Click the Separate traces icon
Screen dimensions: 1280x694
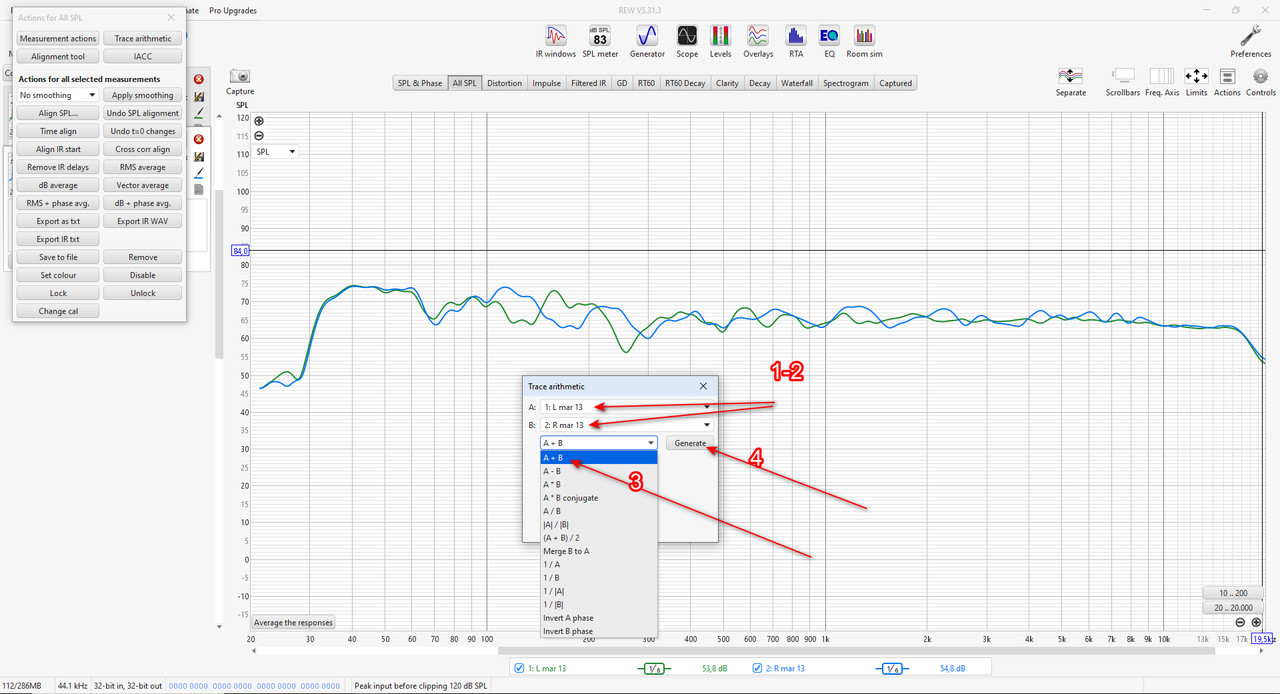(x=1071, y=82)
